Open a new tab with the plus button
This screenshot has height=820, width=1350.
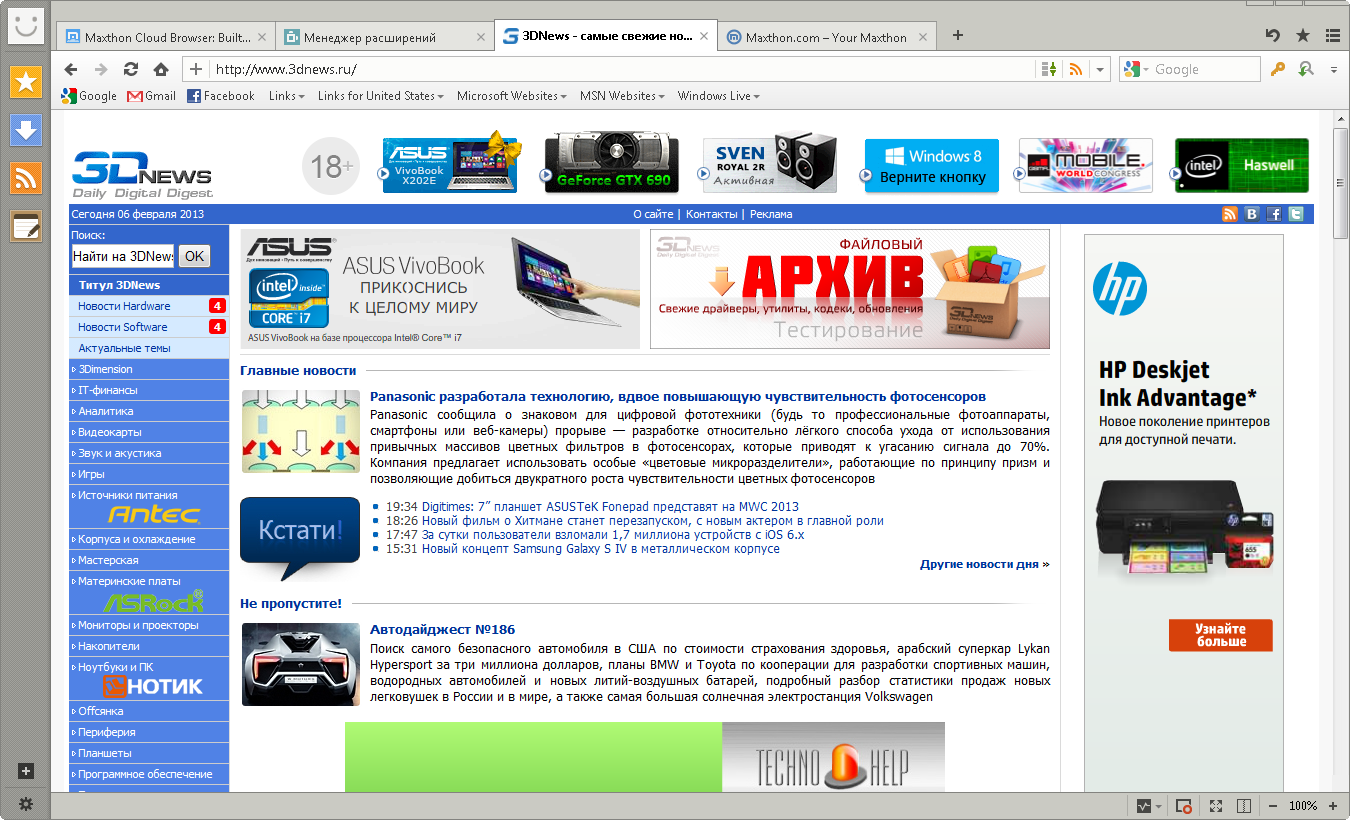pos(957,36)
